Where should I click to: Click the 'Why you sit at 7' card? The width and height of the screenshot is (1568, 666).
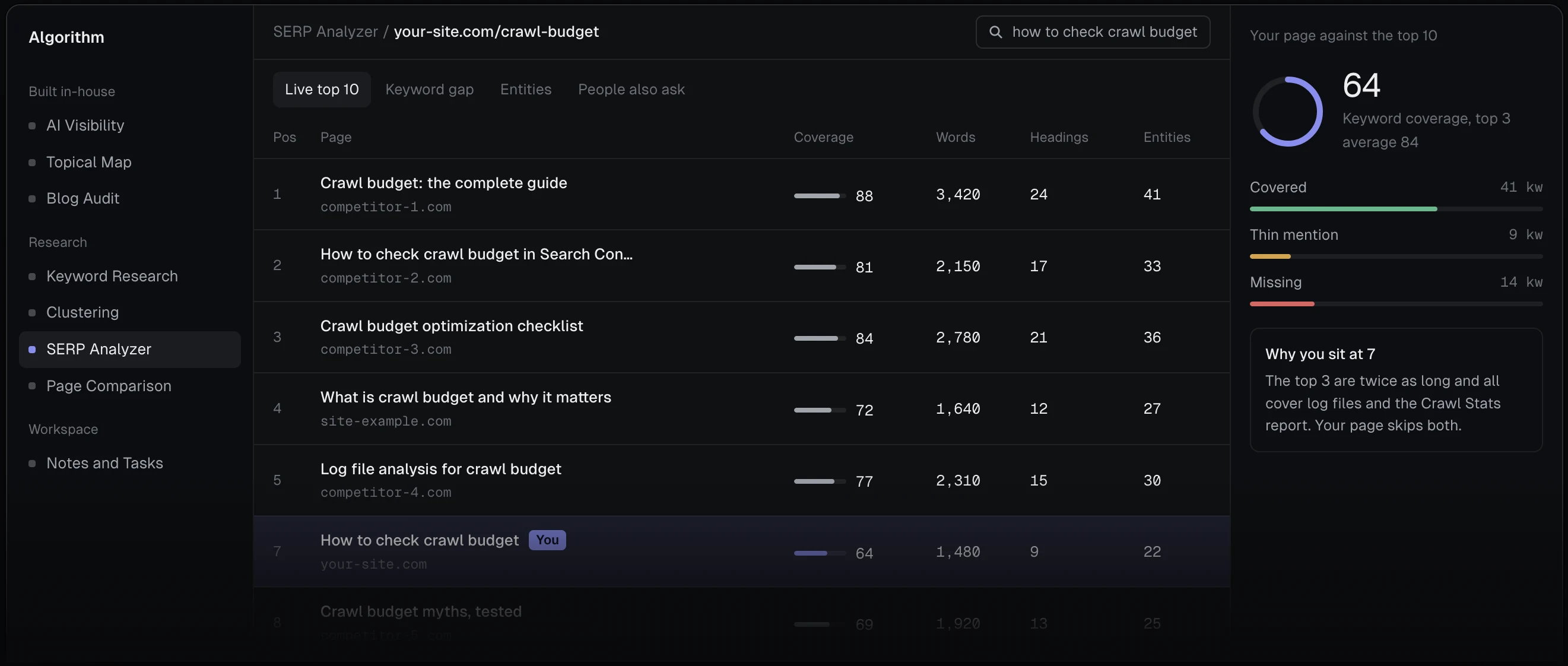(x=1396, y=390)
